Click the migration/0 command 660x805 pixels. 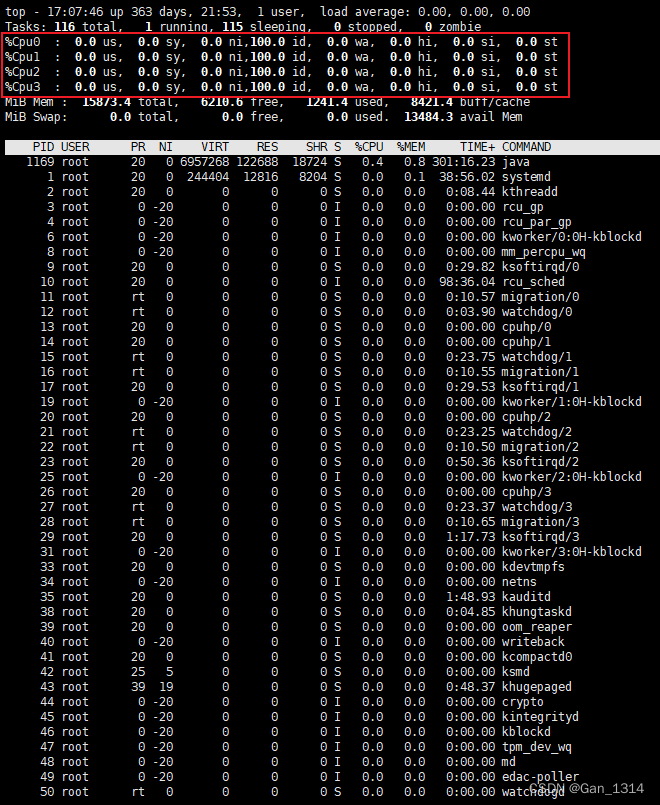[x=540, y=297]
